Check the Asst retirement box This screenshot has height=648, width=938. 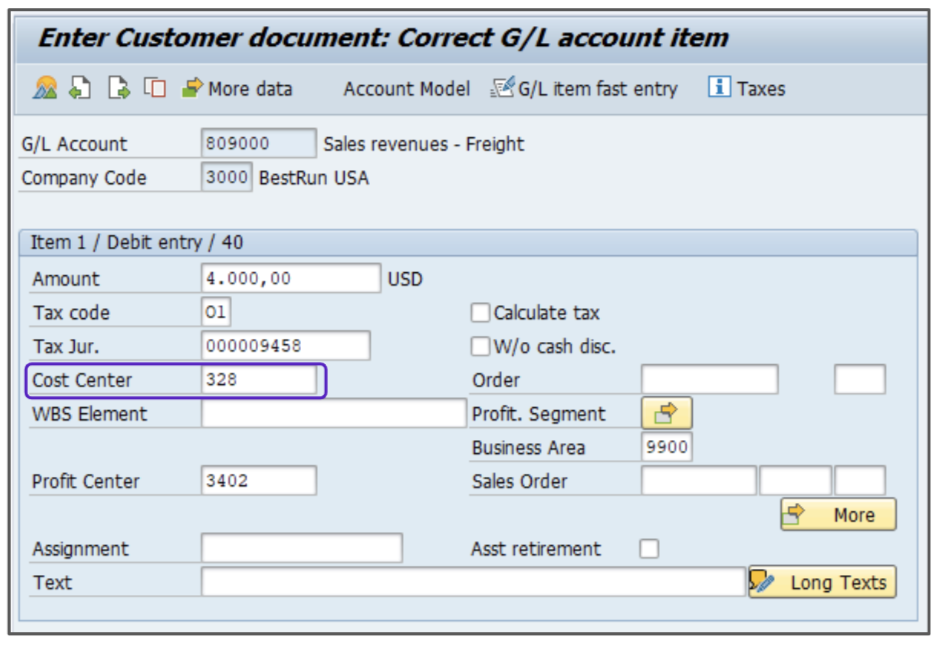click(x=650, y=549)
